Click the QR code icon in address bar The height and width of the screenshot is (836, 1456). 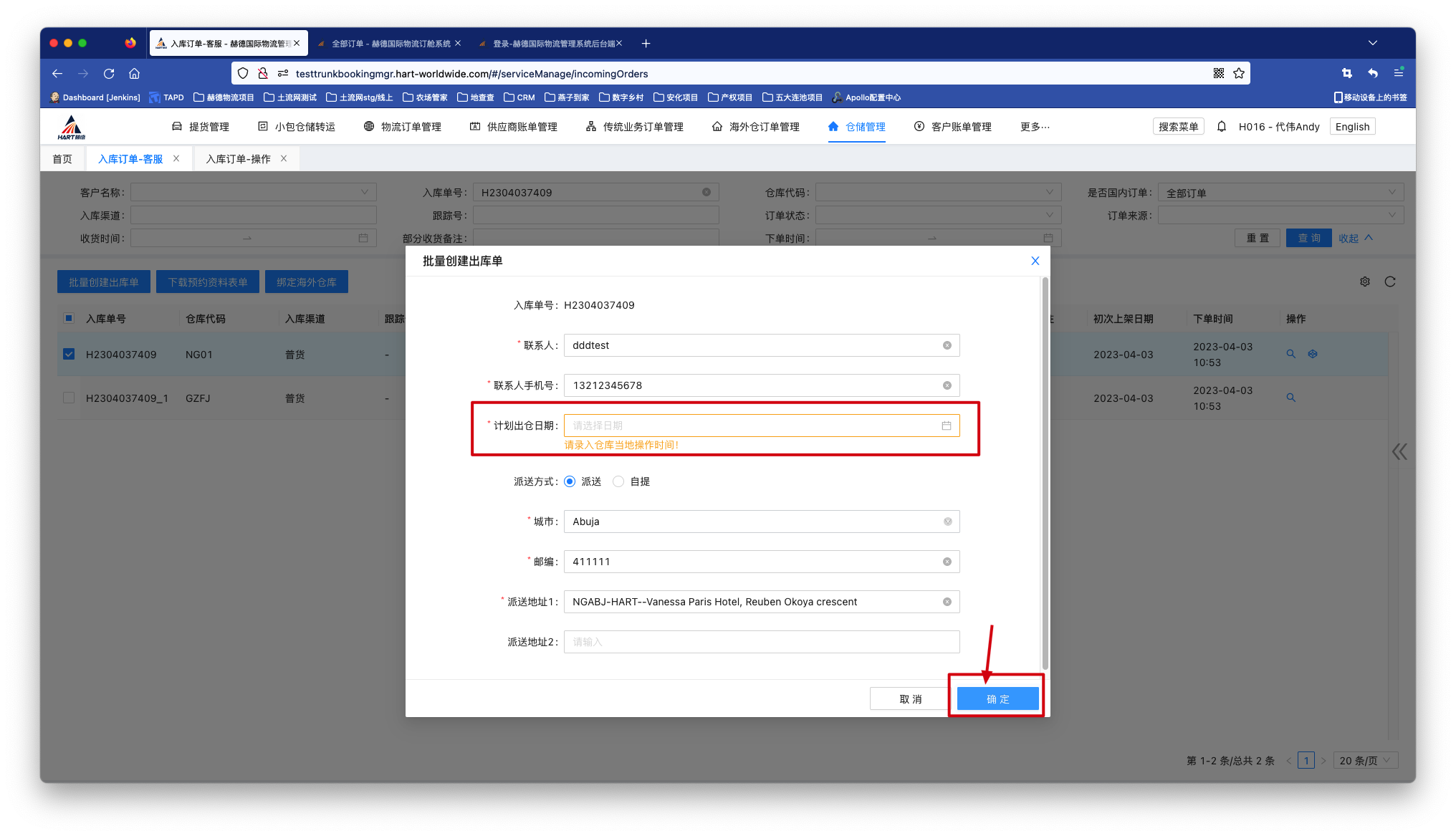(1218, 73)
